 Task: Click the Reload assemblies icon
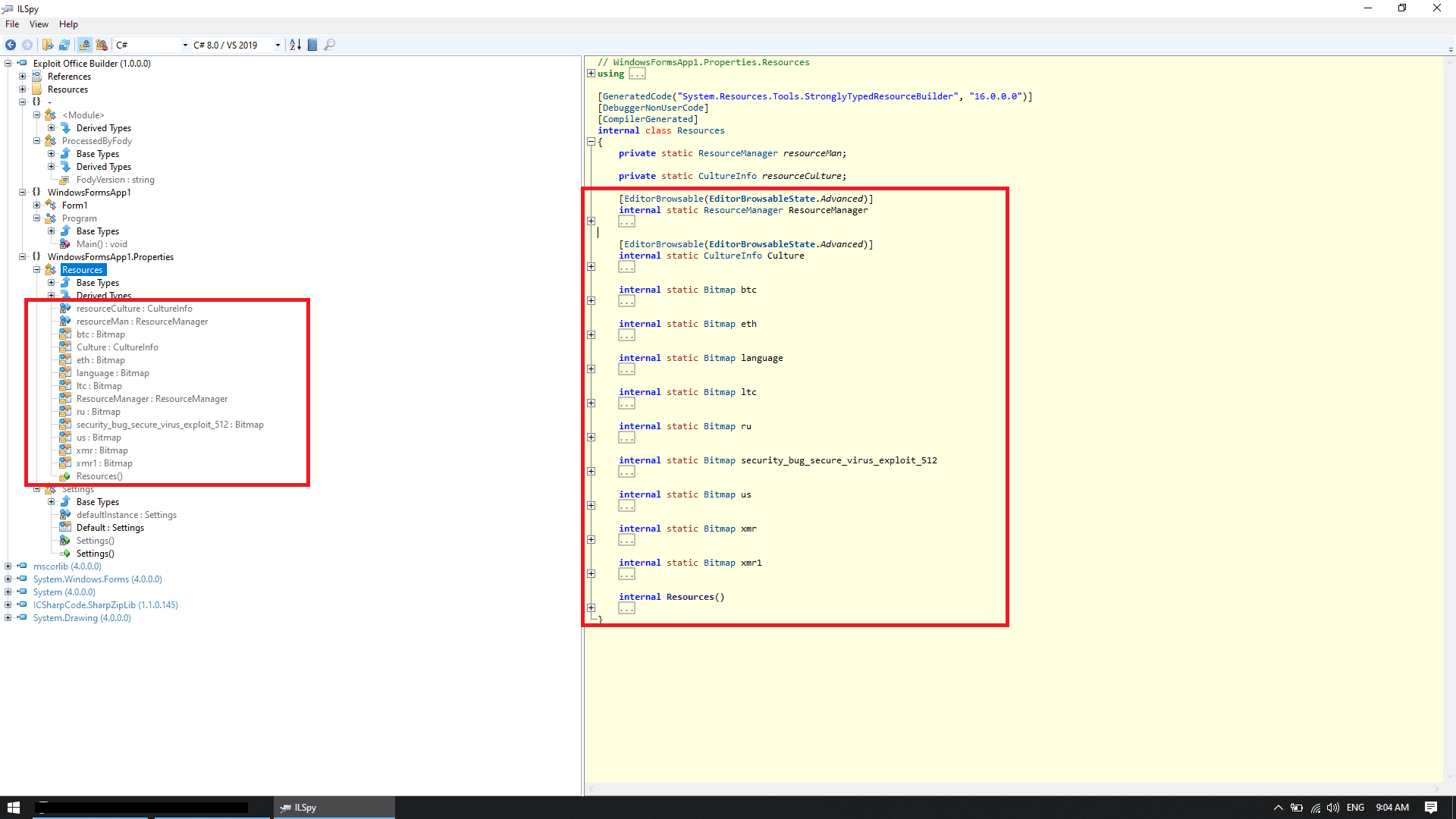64,45
